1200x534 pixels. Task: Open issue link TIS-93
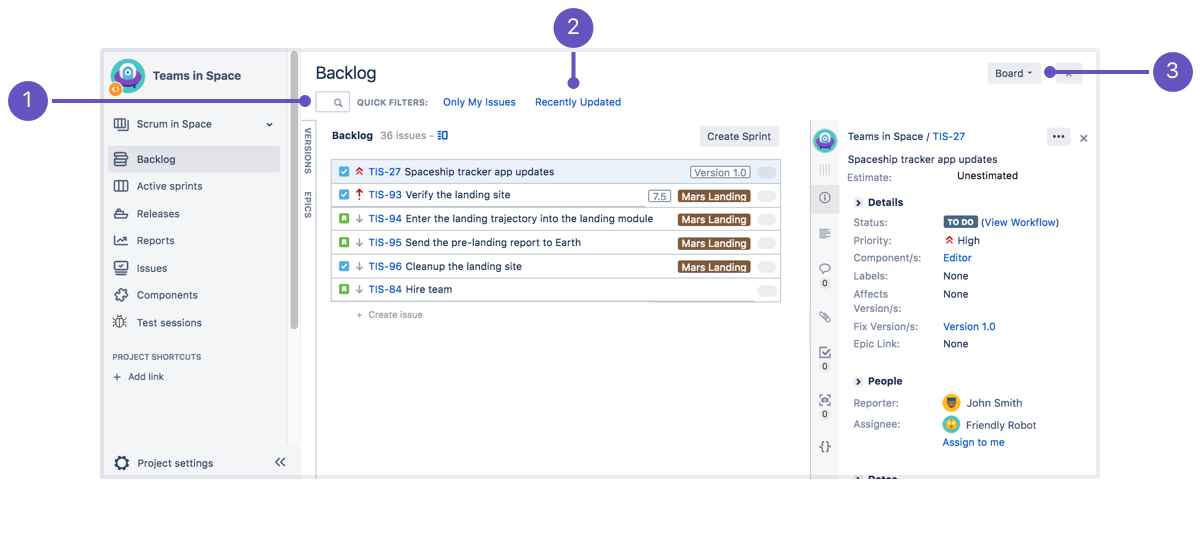(x=385, y=195)
